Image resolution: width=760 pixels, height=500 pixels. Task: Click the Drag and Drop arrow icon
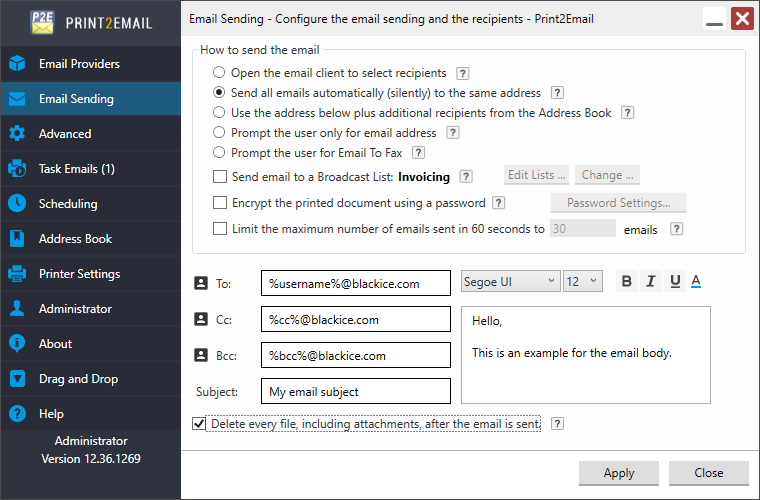(x=17, y=378)
